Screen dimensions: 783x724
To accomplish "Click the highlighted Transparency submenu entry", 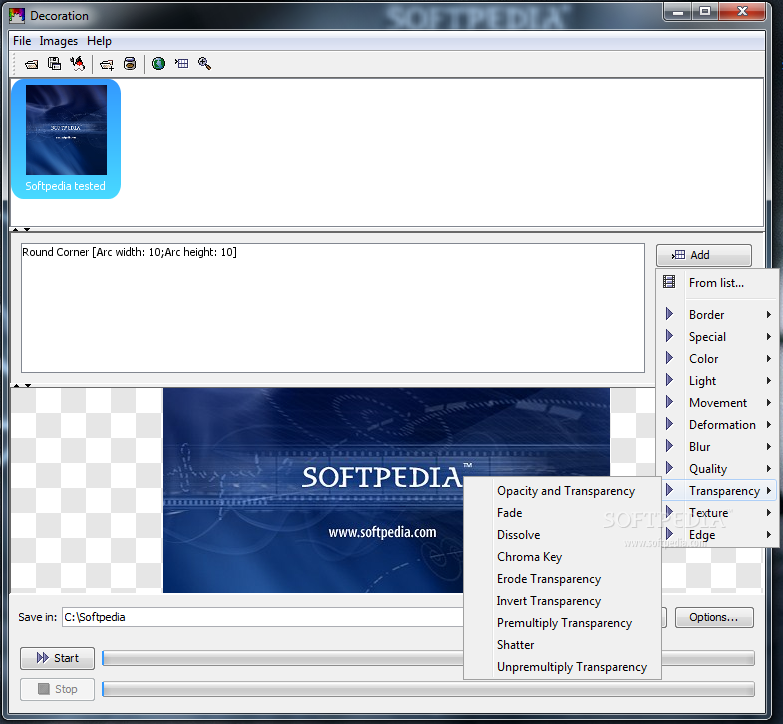I will click(717, 490).
